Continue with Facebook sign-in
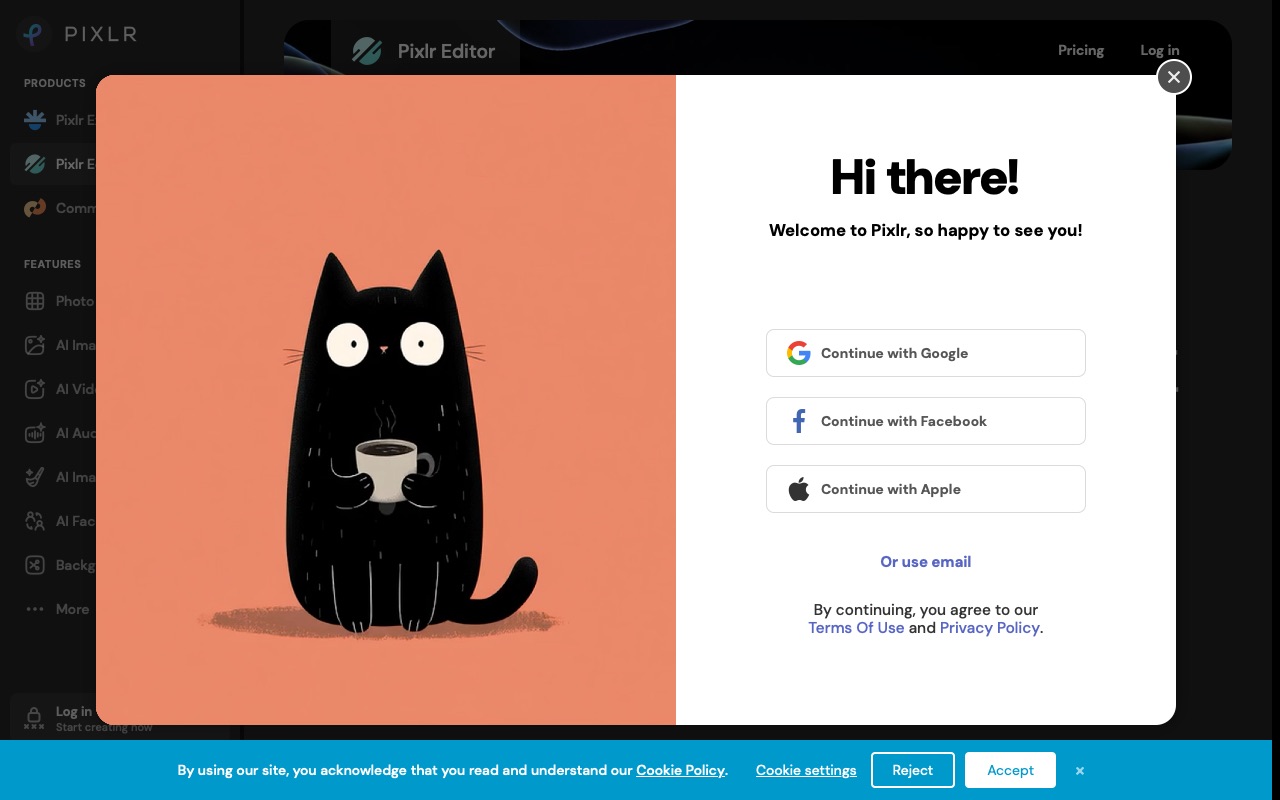Screen dimensions: 1280x800 point(925,421)
